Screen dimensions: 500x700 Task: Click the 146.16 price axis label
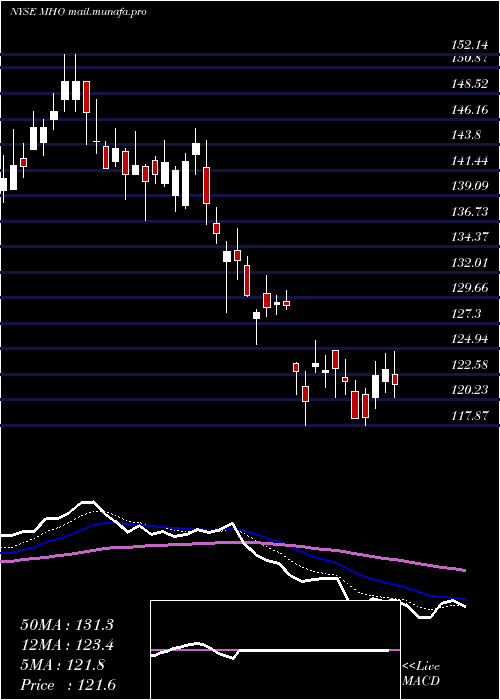(470, 109)
